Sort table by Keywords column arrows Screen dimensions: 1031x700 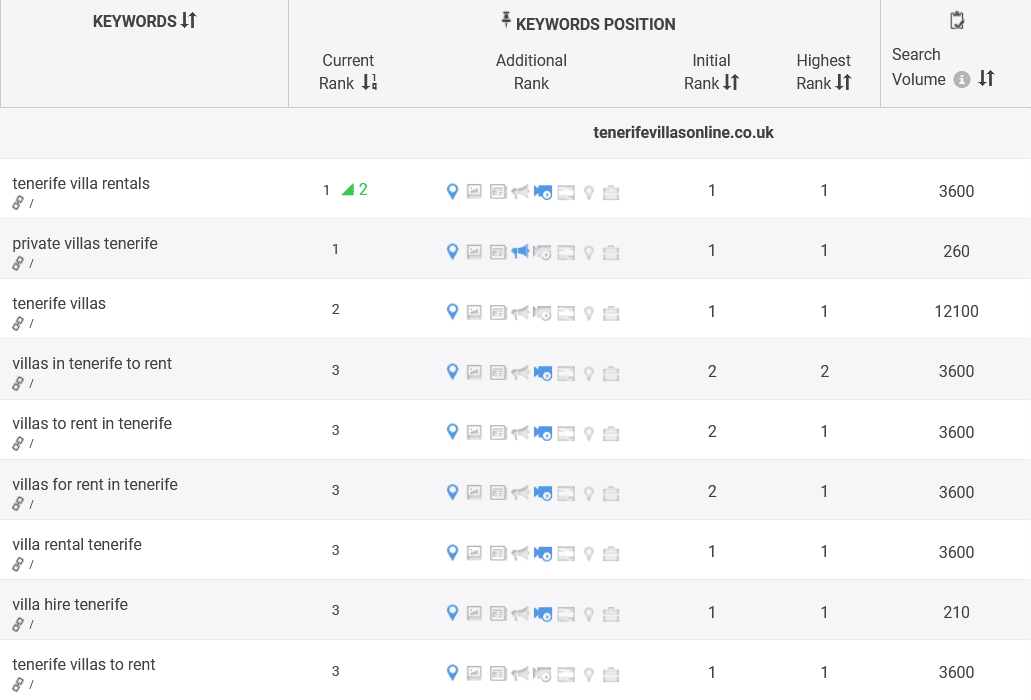(189, 21)
